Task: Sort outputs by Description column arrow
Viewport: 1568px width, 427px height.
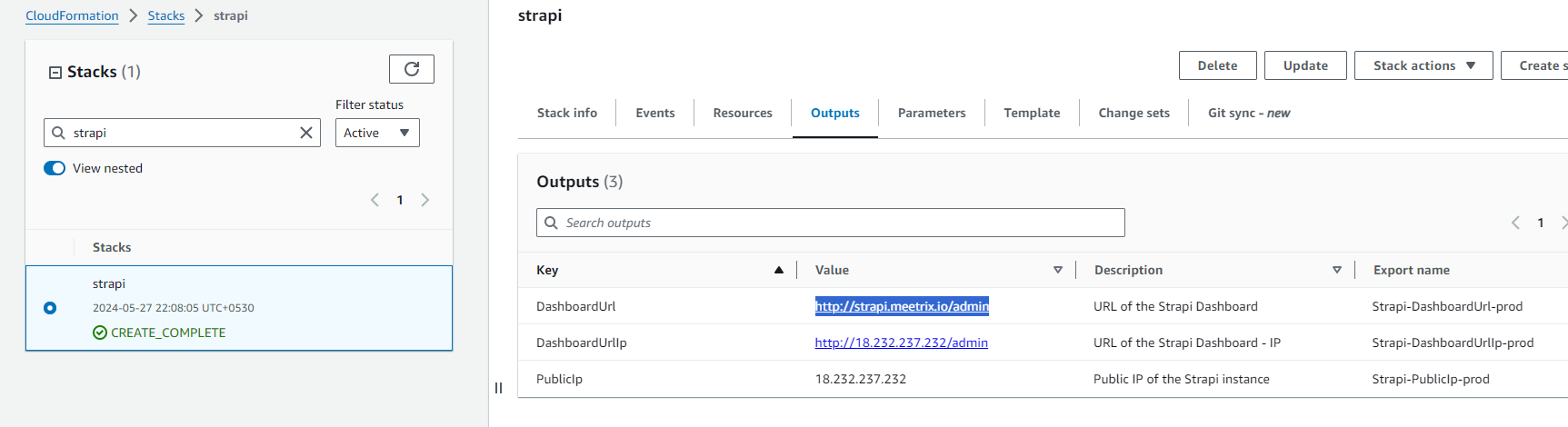Action: pyautogui.click(x=1337, y=270)
